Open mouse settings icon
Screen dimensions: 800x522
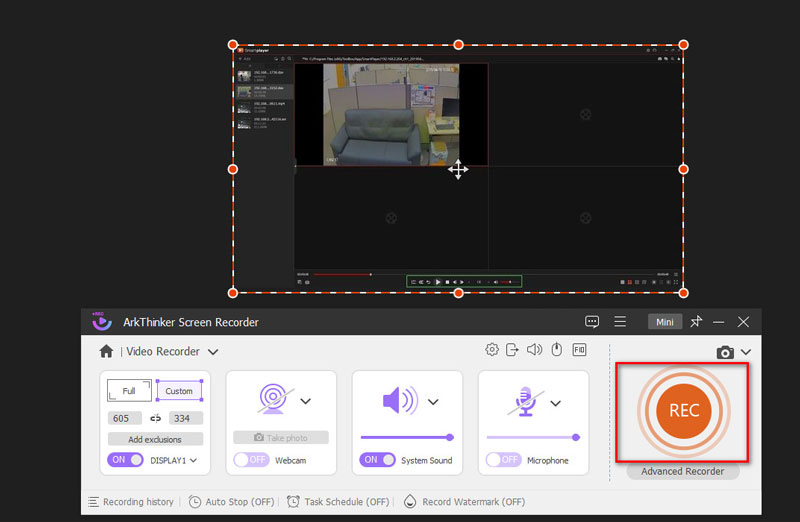click(557, 350)
